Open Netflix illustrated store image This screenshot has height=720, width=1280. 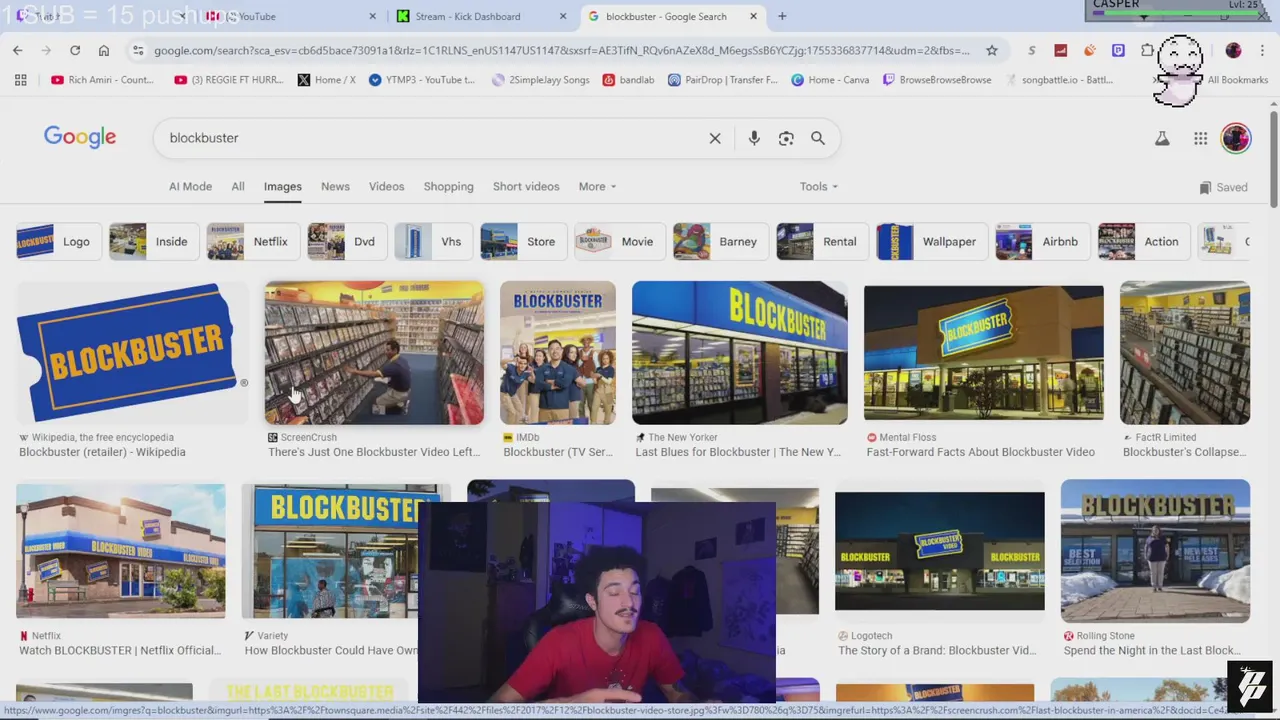120,551
